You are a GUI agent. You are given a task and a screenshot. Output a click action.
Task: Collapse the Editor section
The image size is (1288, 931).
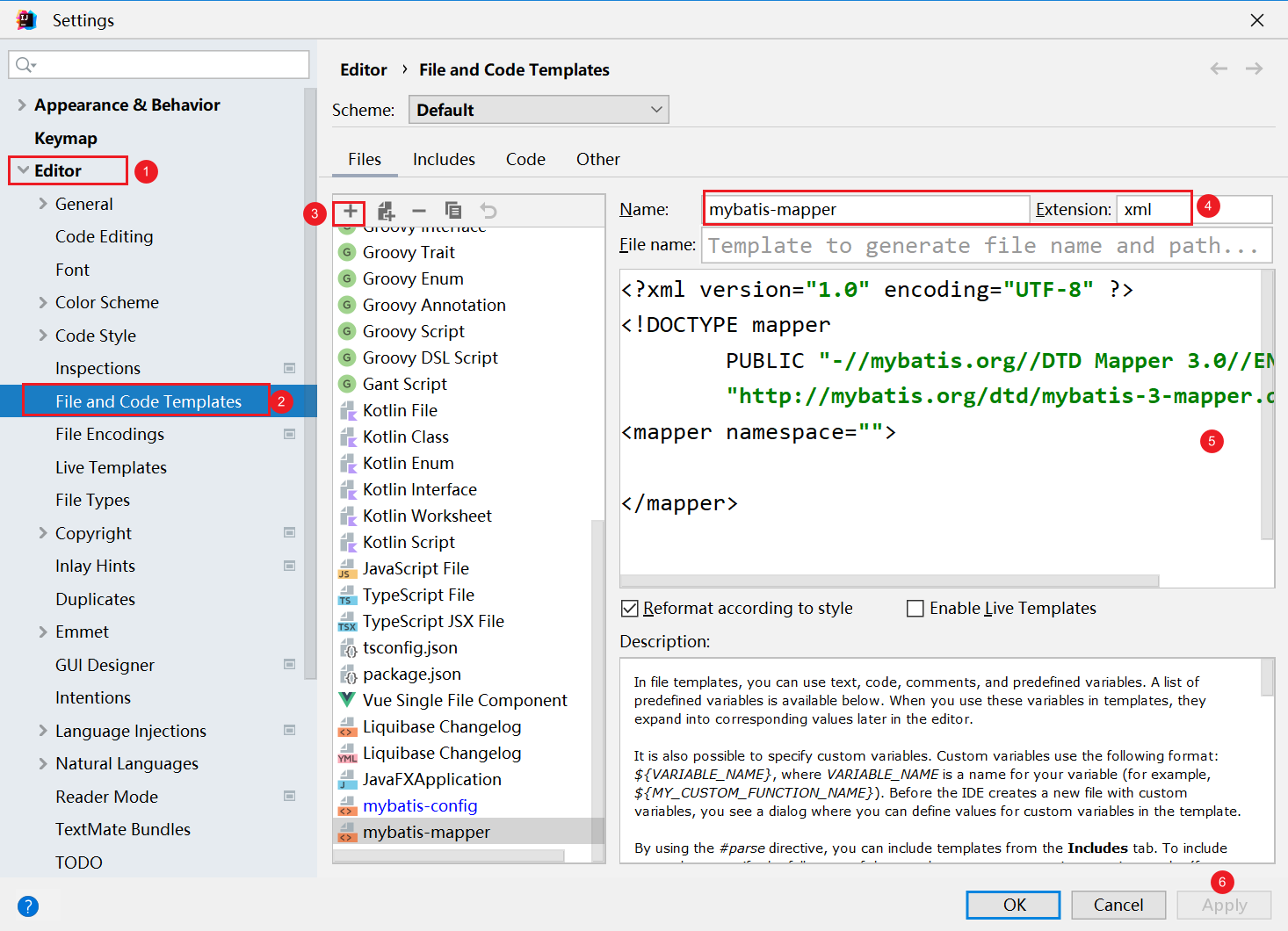coord(23,170)
